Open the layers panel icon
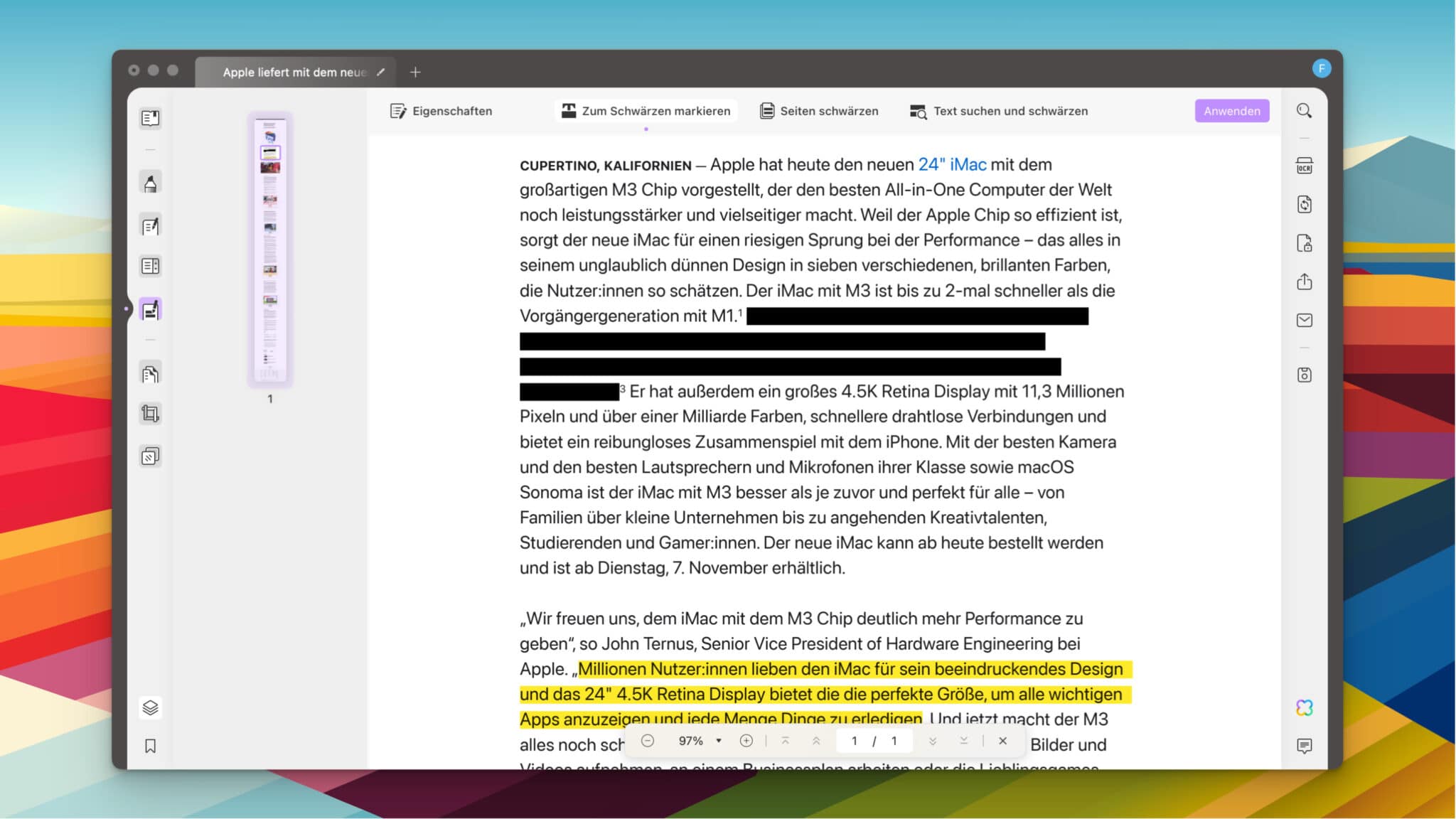Viewport: 1456px width, 819px height. point(150,707)
